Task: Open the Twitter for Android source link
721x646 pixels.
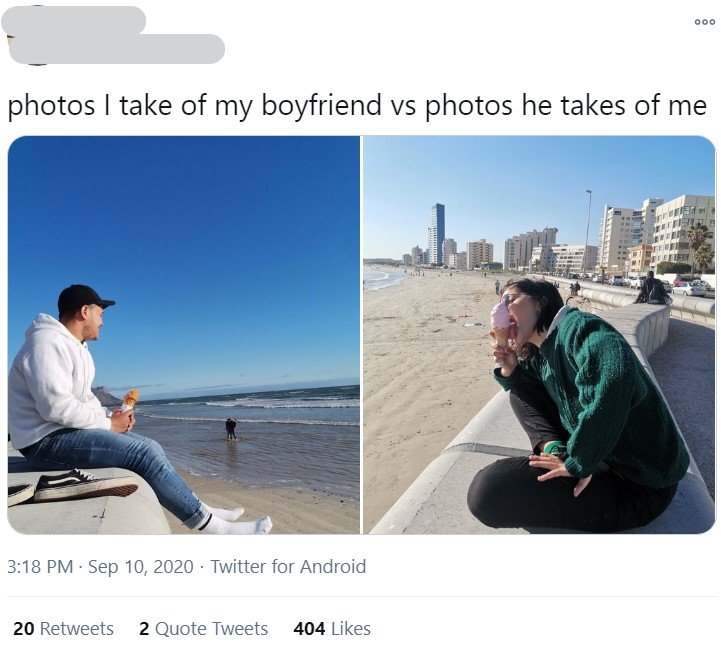Action: coord(288,566)
